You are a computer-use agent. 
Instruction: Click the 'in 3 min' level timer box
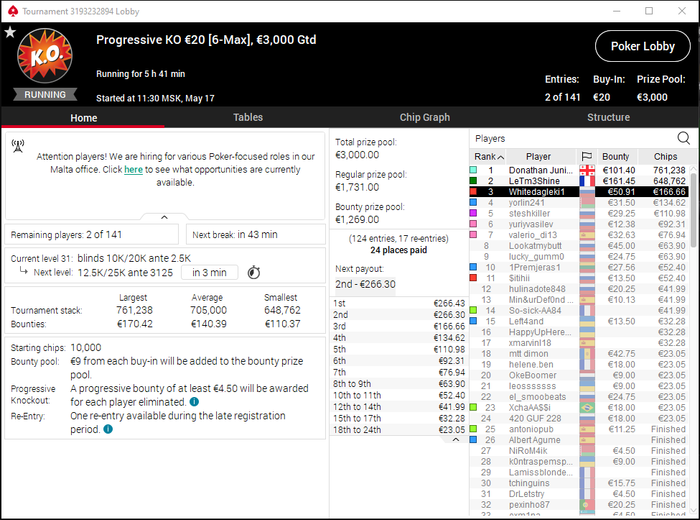pos(209,272)
